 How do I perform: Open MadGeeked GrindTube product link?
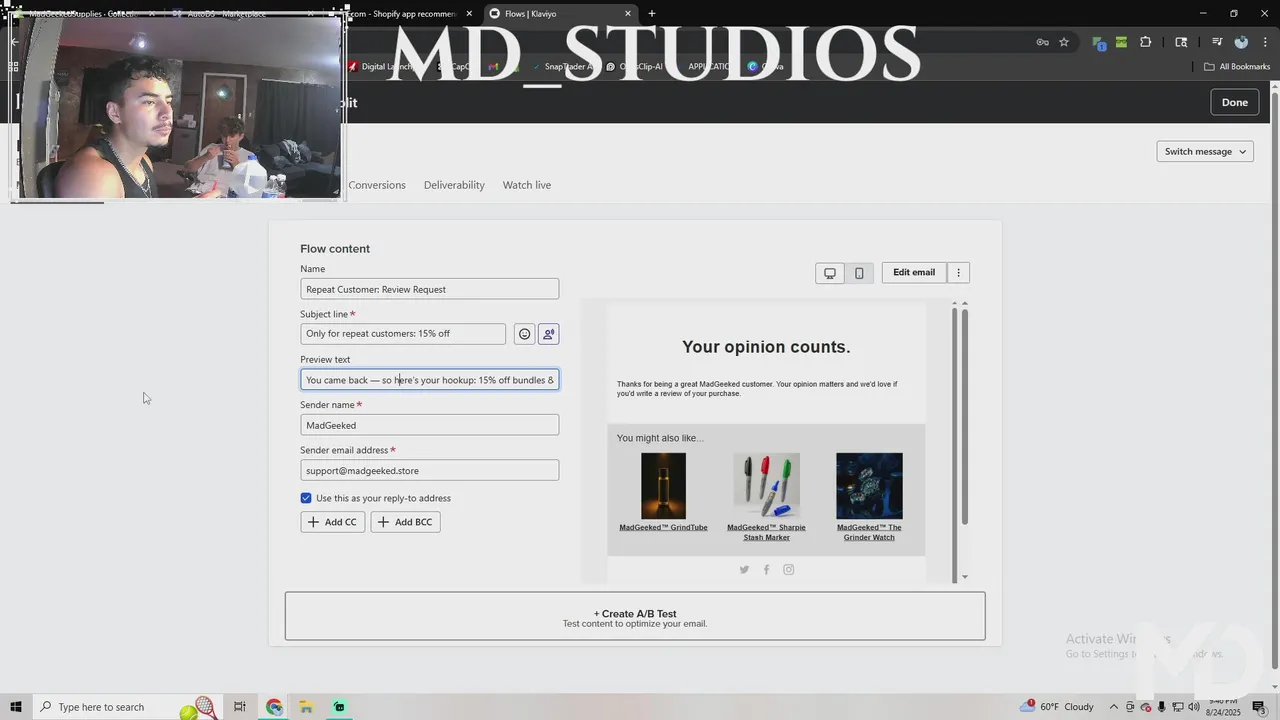point(663,527)
